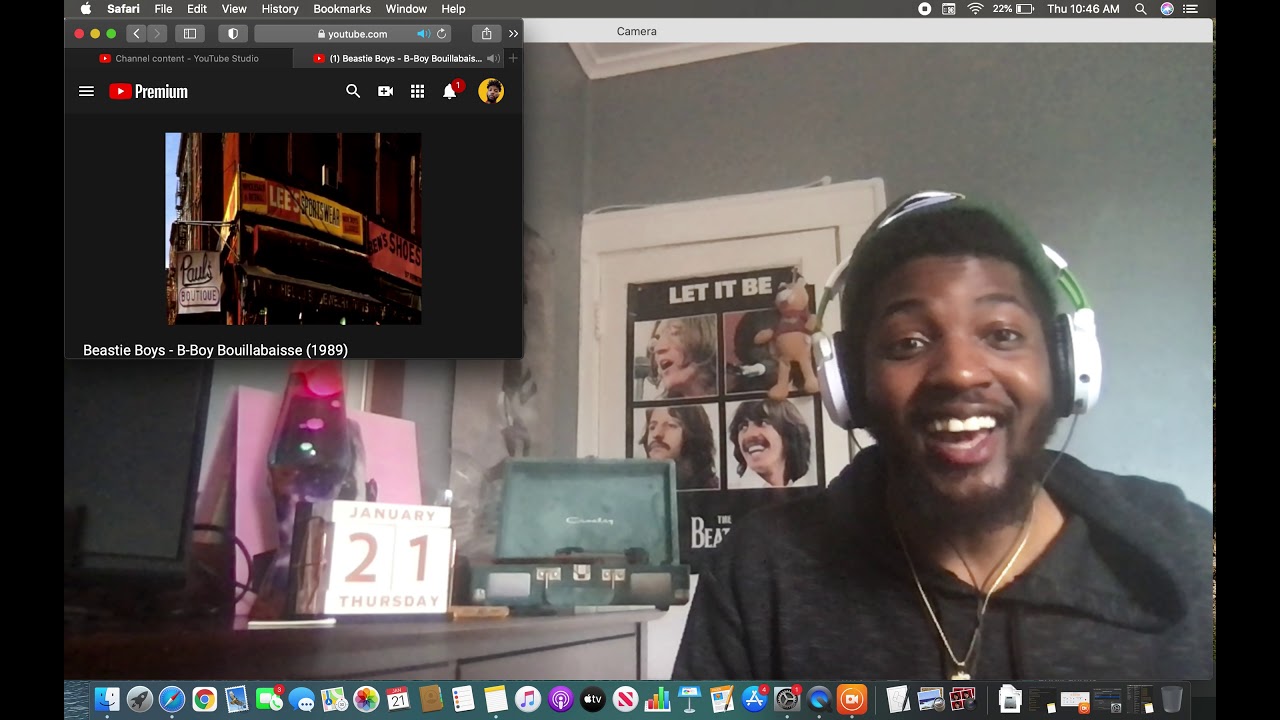Open the View menu
Image resolution: width=1280 pixels, height=720 pixels.
click(x=234, y=9)
